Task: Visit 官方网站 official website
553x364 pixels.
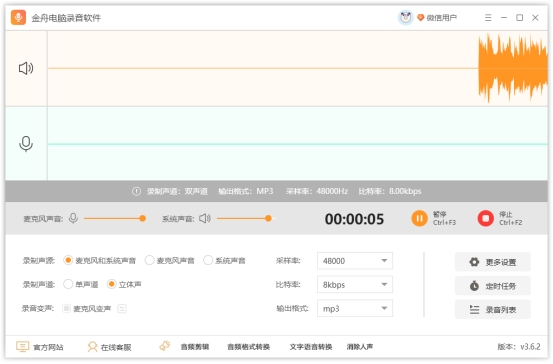Action: 40,347
